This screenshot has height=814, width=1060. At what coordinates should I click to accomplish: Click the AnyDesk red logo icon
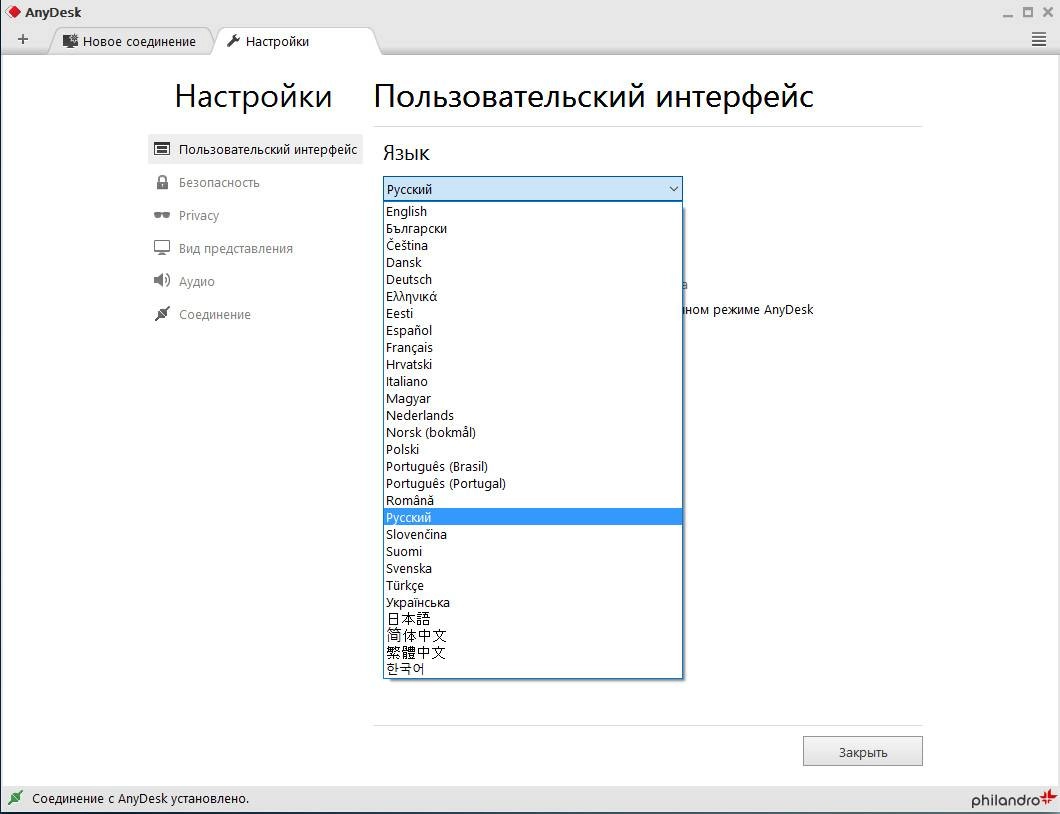coord(13,12)
